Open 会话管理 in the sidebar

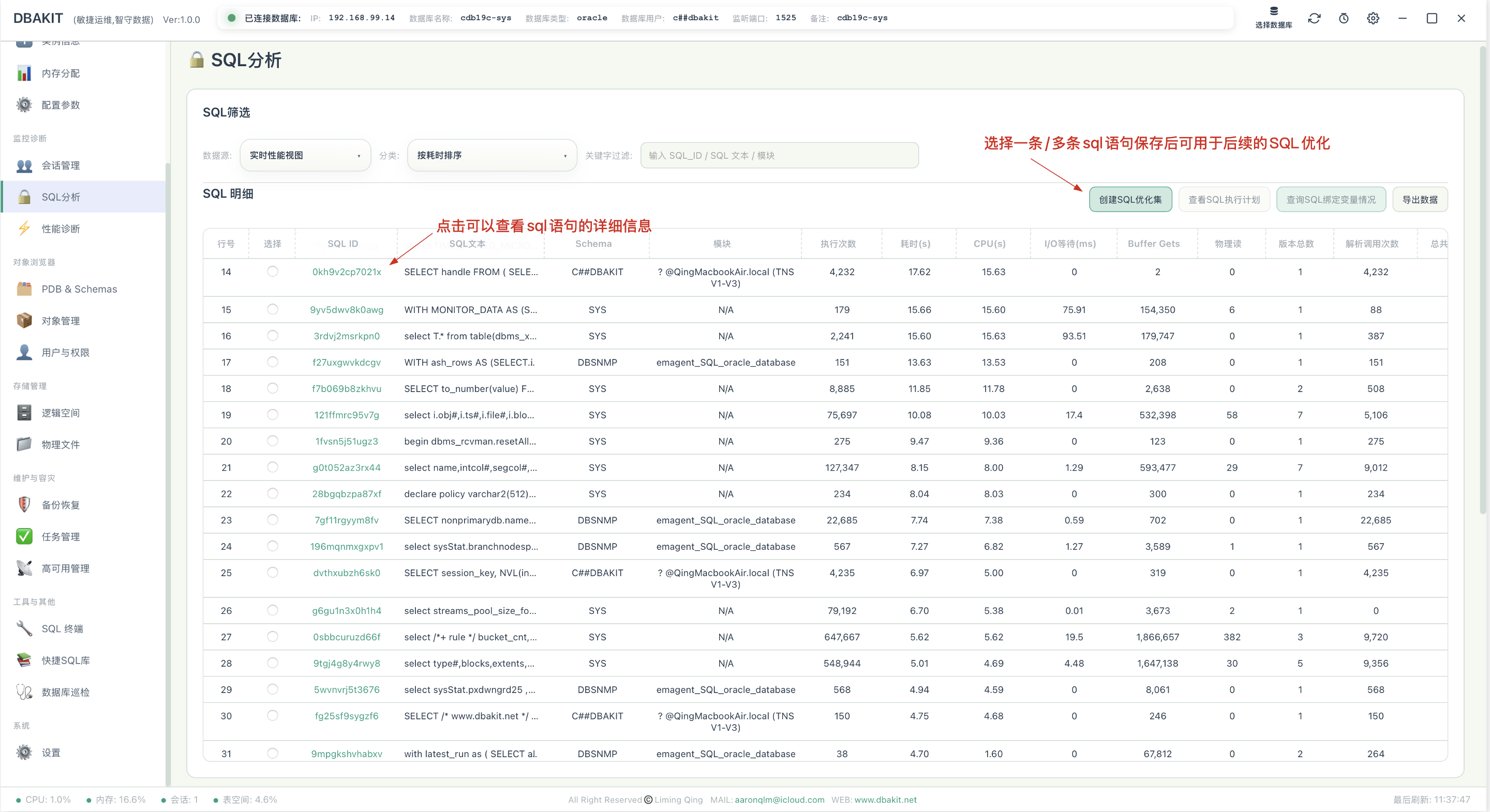coord(61,166)
